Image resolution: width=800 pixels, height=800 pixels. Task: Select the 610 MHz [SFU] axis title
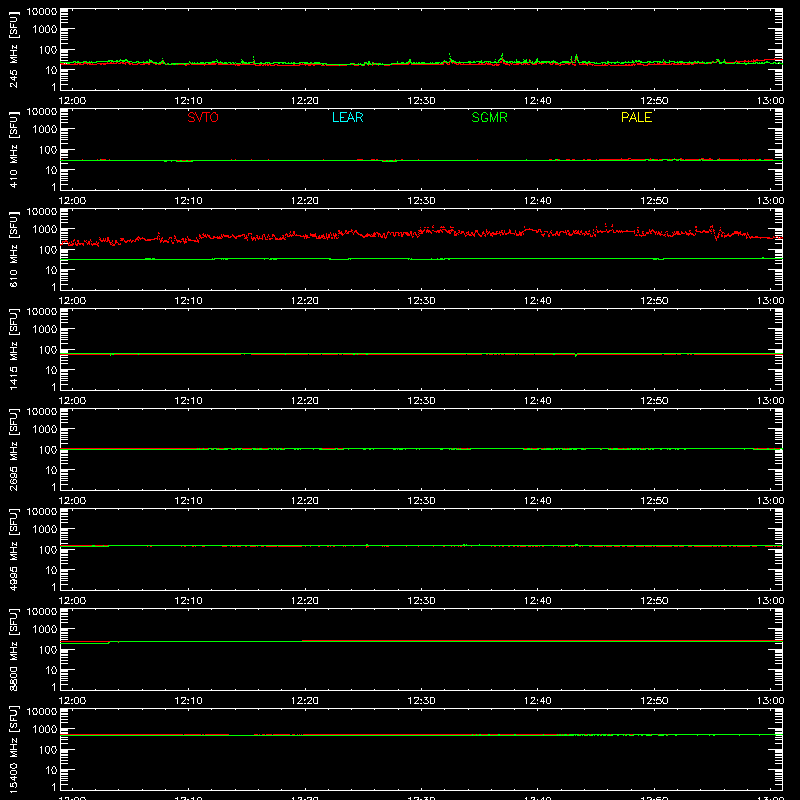click(13, 250)
